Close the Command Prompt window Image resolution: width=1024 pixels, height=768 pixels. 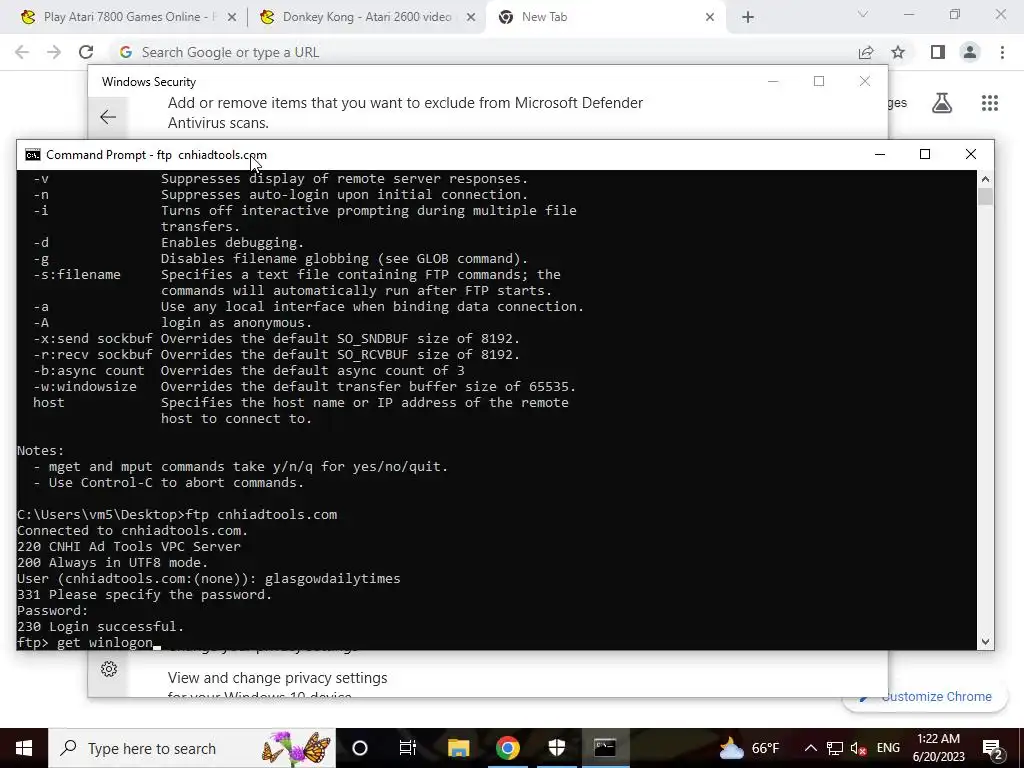[970, 155]
